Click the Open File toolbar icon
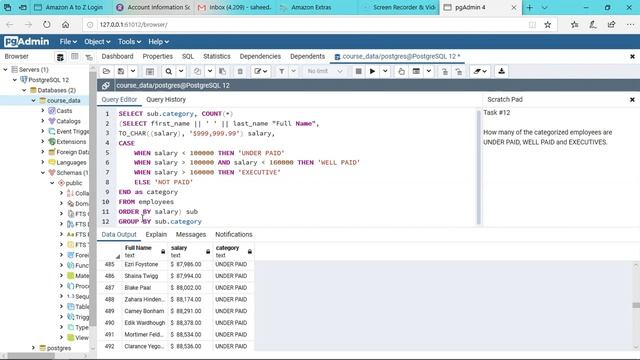The height and width of the screenshot is (360, 640). pyautogui.click(x=107, y=71)
